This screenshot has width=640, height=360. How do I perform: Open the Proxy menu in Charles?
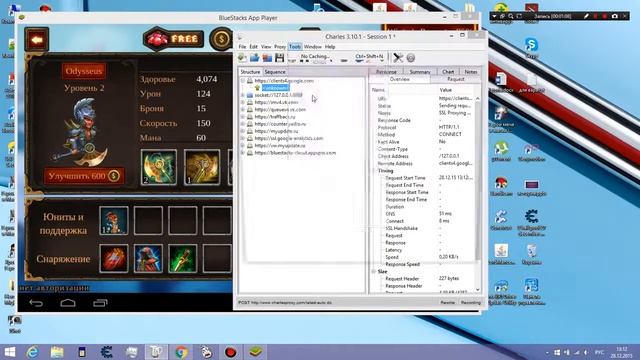(280, 47)
